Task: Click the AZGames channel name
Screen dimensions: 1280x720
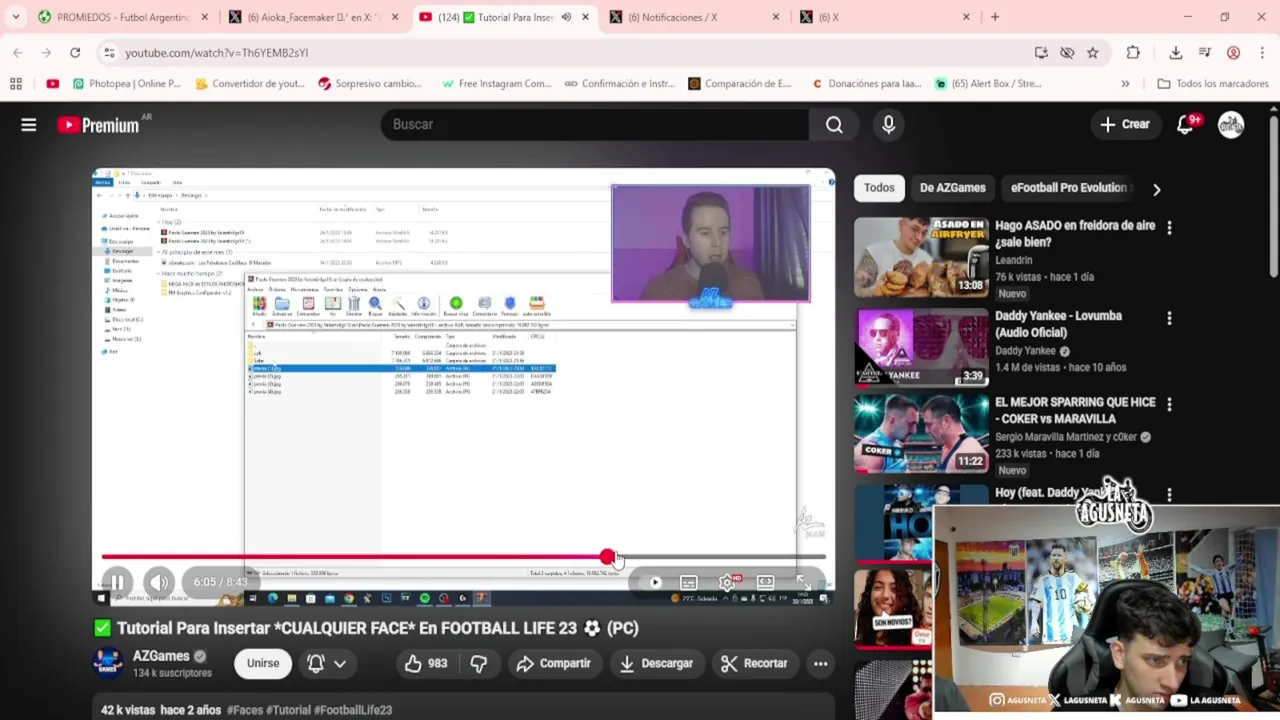Action: (161, 656)
